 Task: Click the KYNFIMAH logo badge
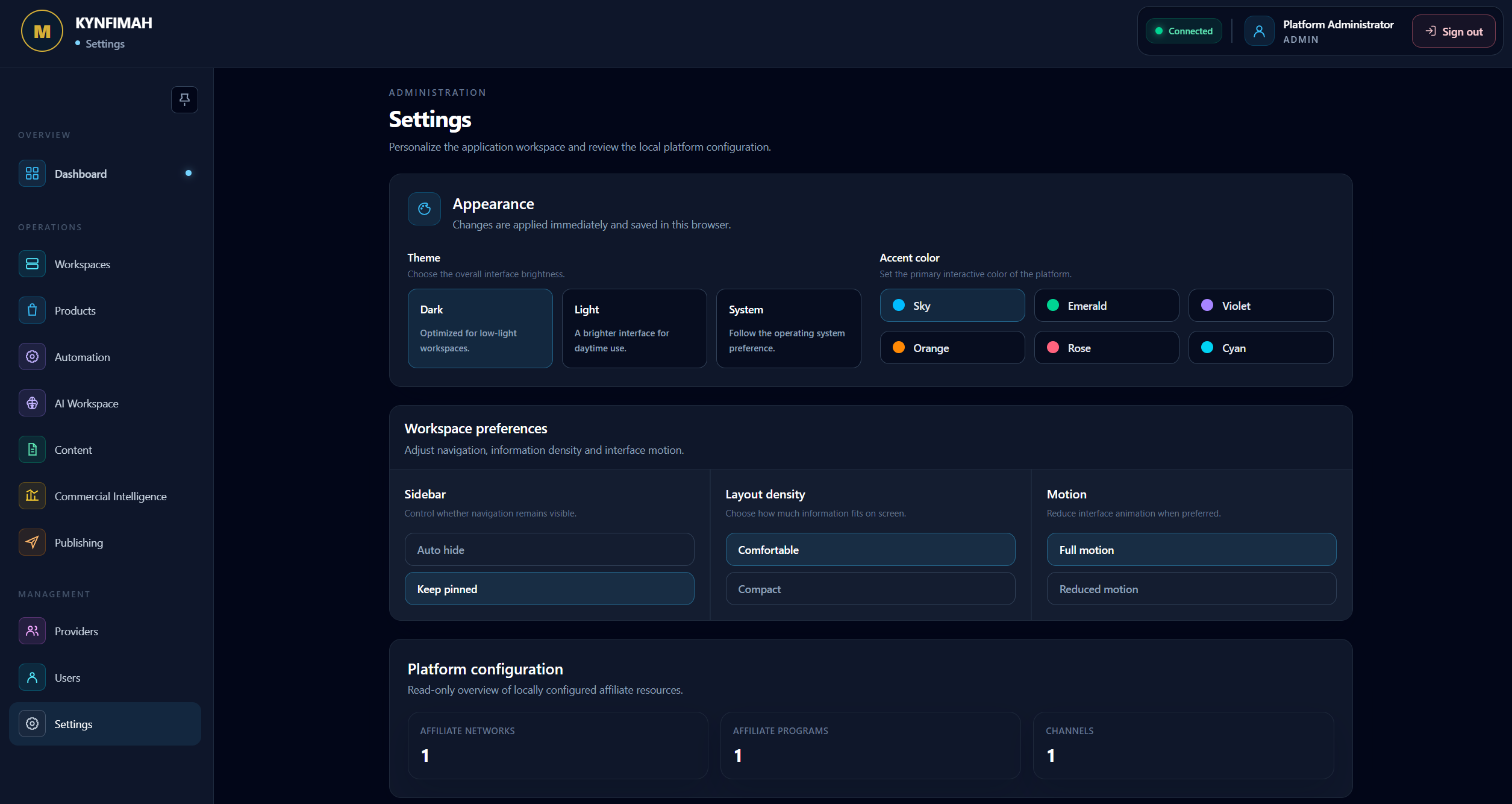[42, 31]
